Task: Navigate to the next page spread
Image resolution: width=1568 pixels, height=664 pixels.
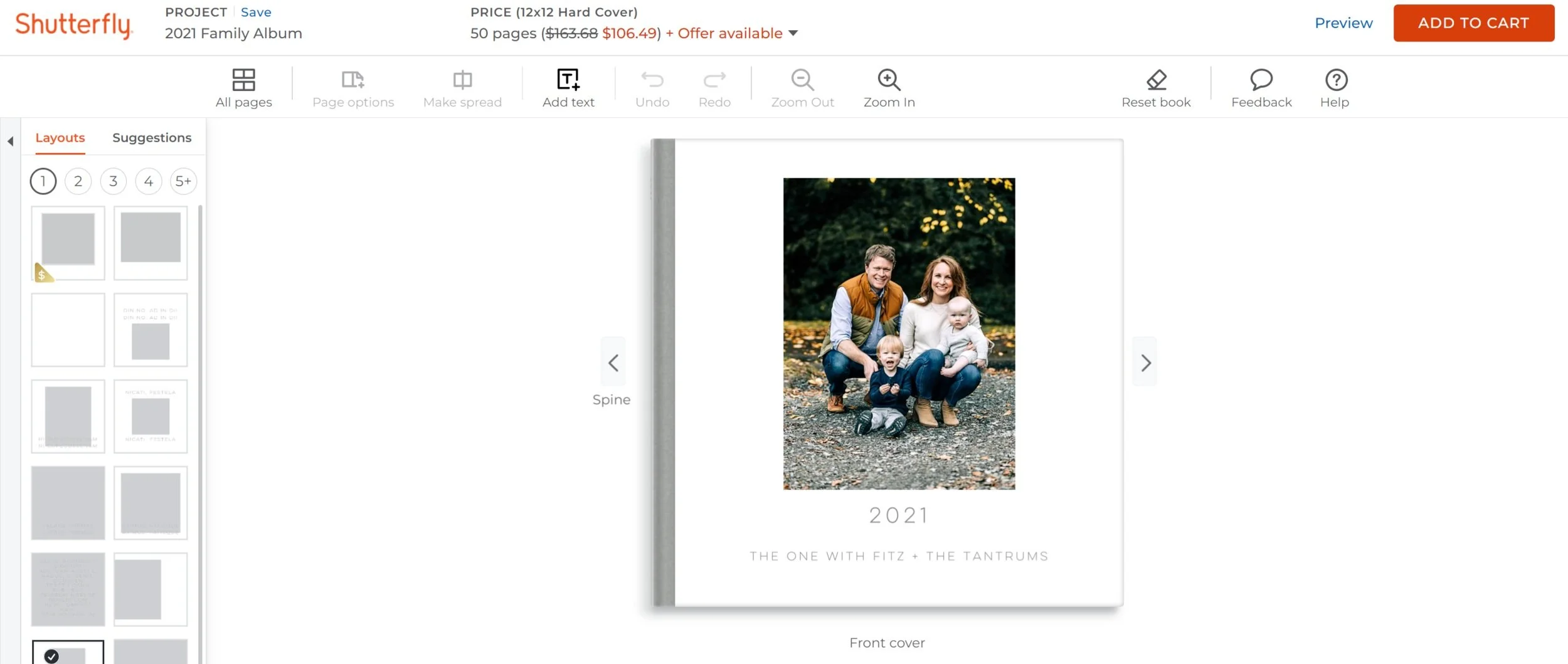Action: (1145, 362)
